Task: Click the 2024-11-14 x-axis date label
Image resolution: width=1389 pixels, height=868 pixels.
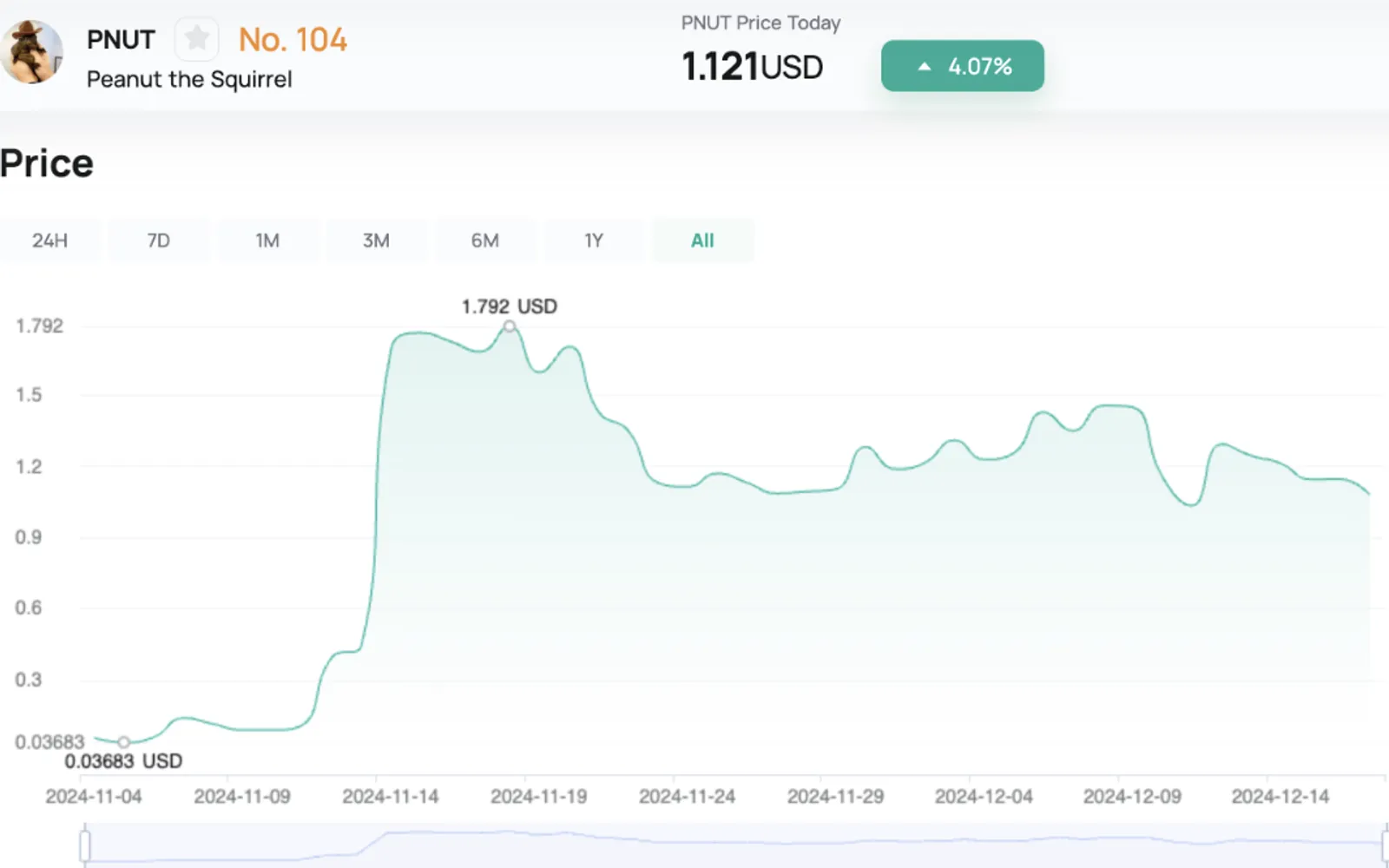Action: point(391,797)
